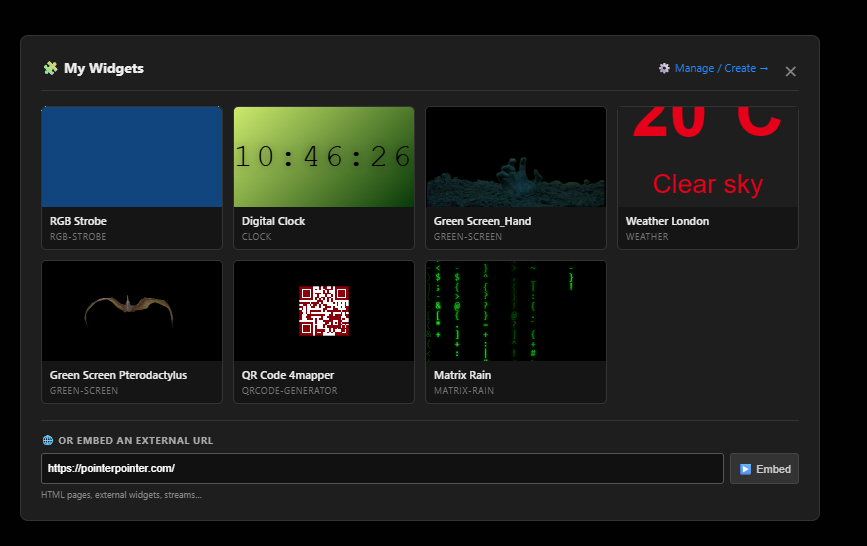Click the 'RGB-STROBE' type label

coord(78,237)
